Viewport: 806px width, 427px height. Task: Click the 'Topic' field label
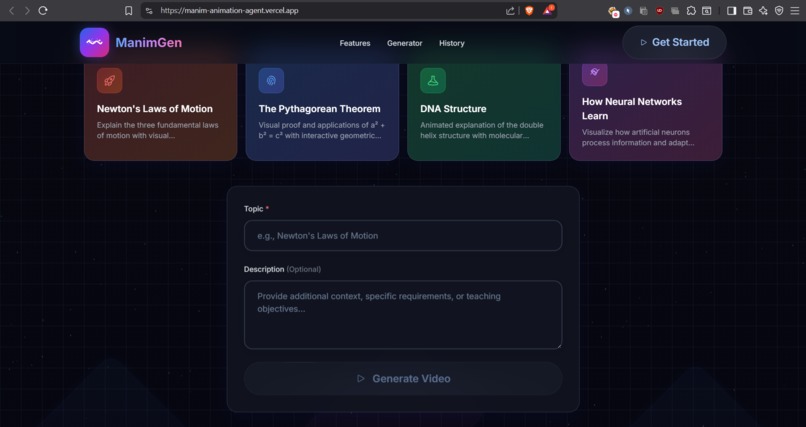click(253, 209)
